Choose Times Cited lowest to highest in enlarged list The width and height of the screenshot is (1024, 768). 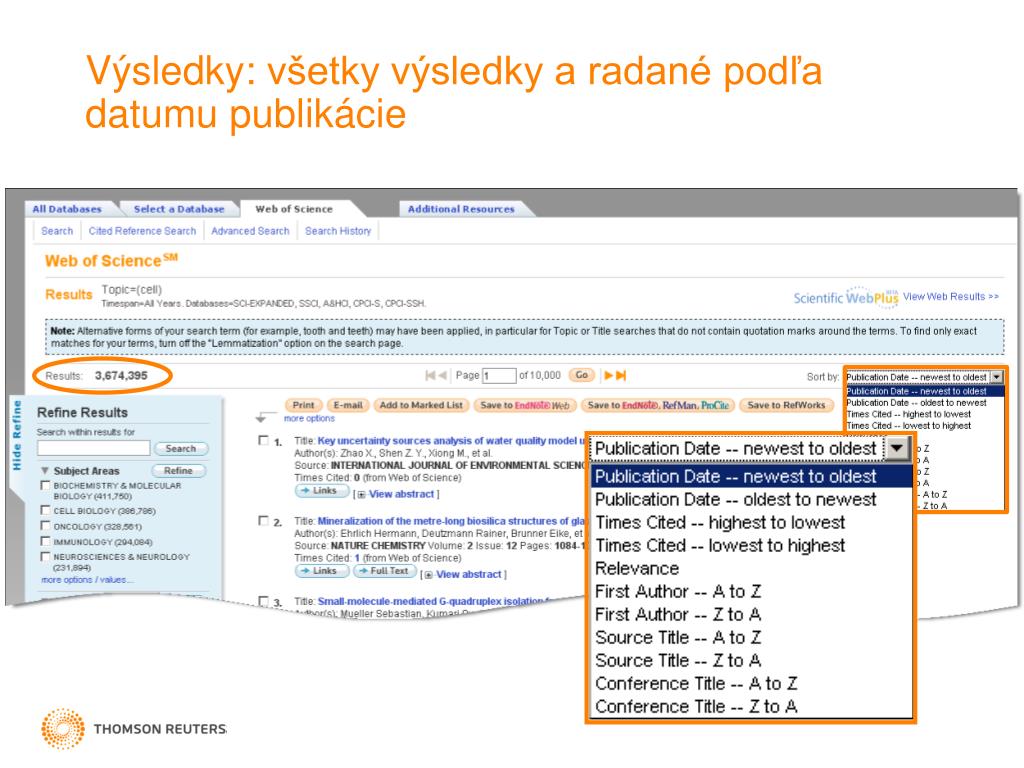[720, 545]
